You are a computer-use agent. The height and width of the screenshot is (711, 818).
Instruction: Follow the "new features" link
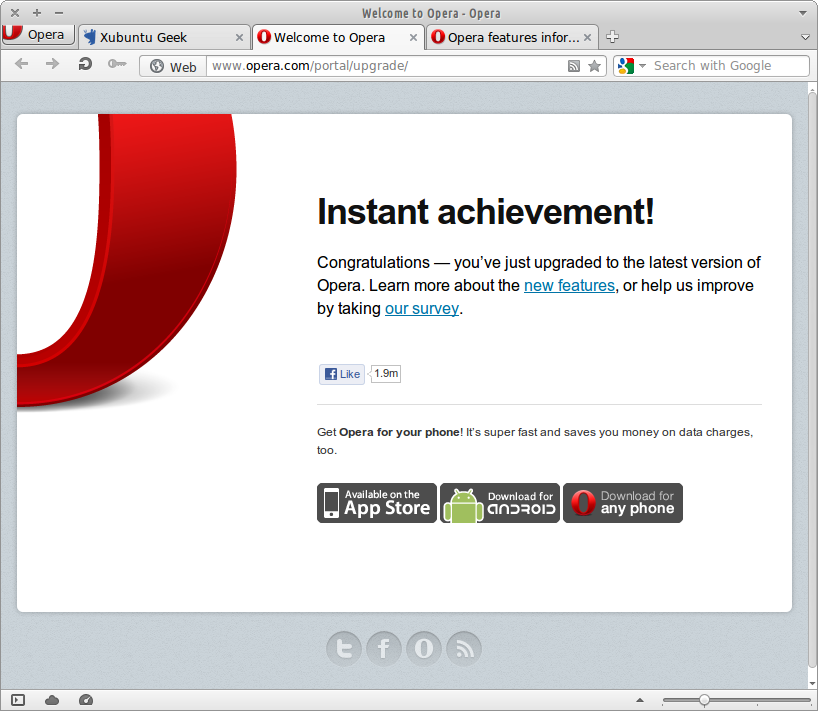coord(569,286)
